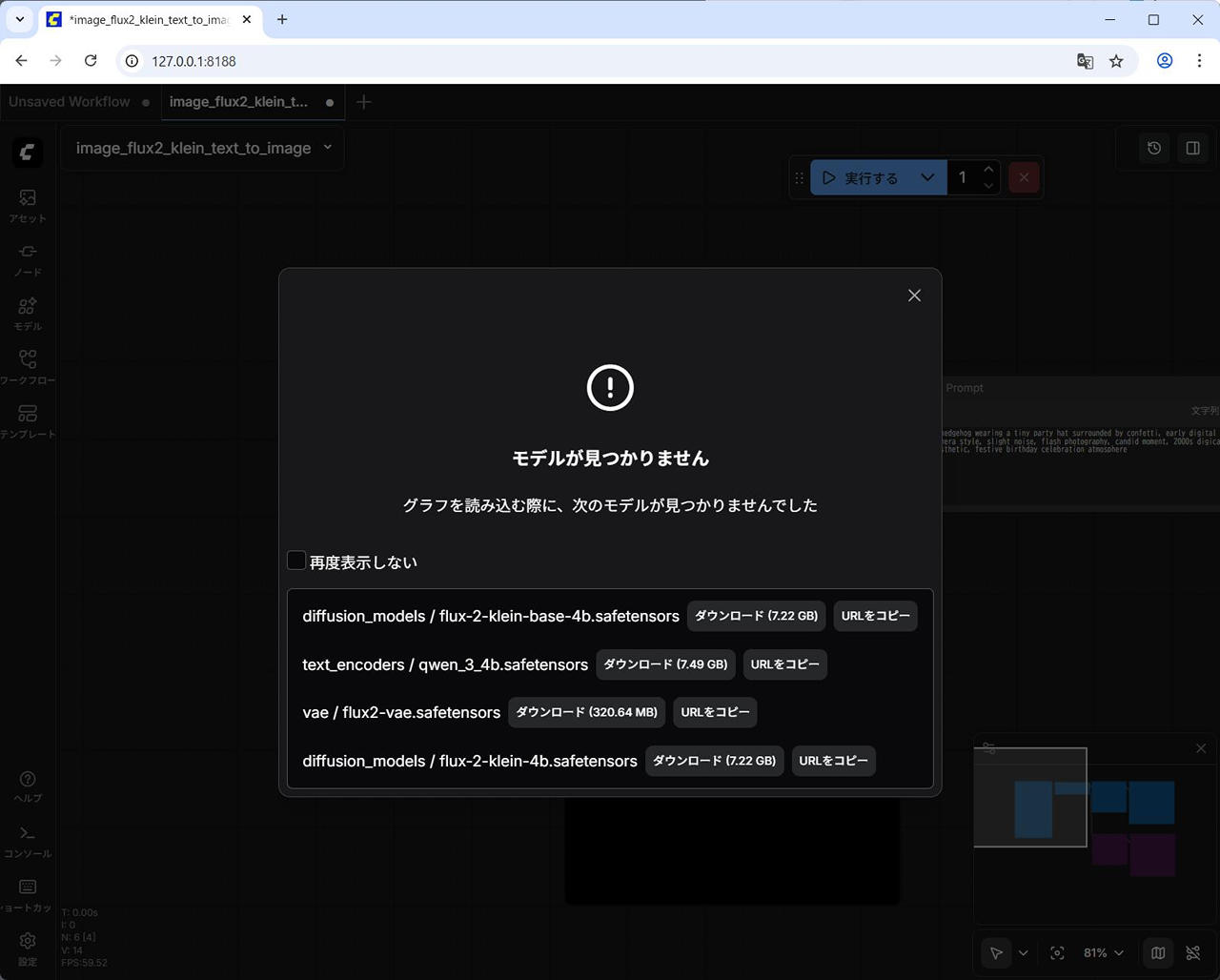This screenshot has height=980, width=1220.
Task: Expand the image_flux2_klein_text_to_image workflow dropdown
Action: coord(327,148)
